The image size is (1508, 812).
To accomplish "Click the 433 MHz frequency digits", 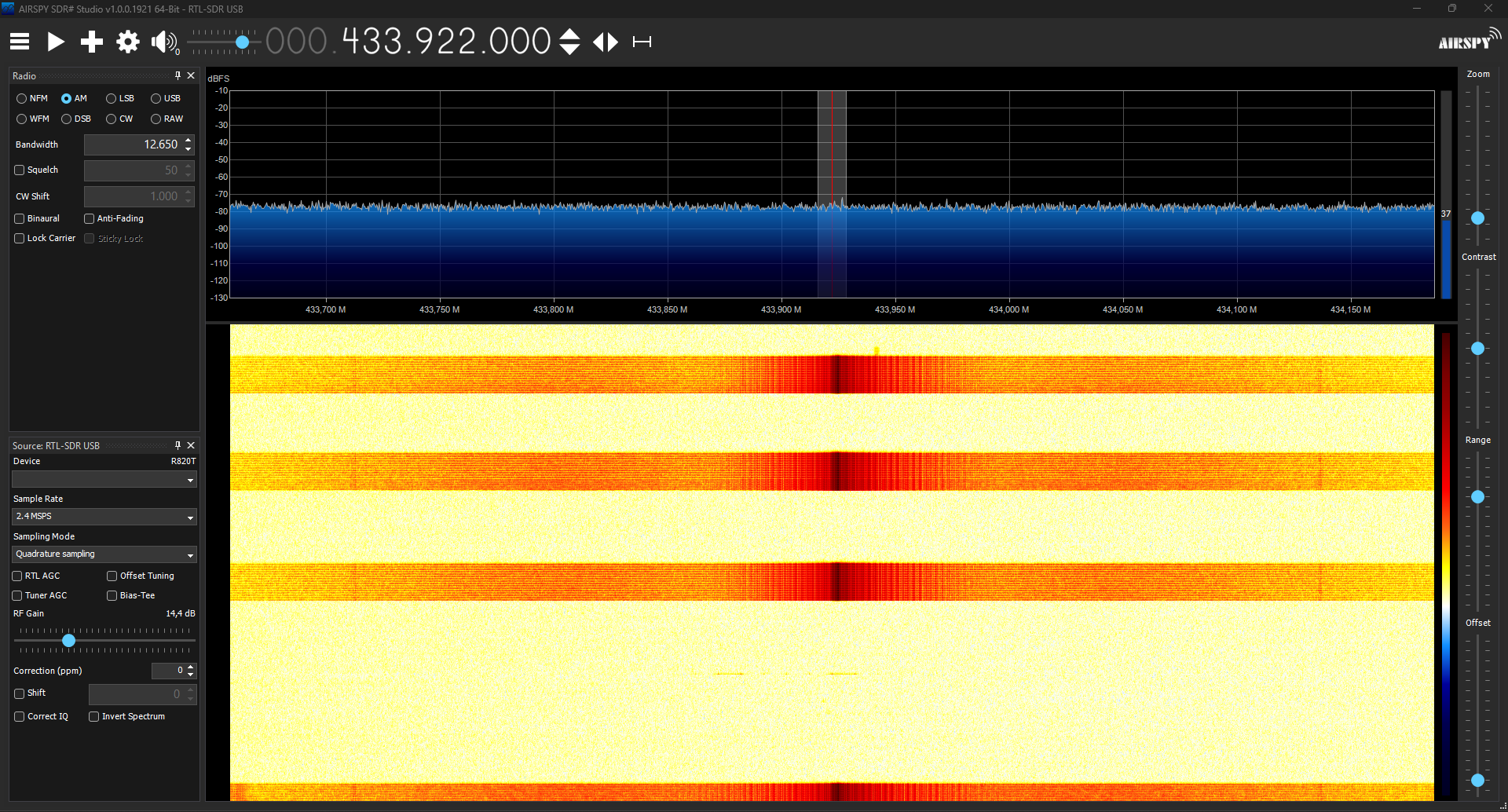I will pyautogui.click(x=373, y=42).
